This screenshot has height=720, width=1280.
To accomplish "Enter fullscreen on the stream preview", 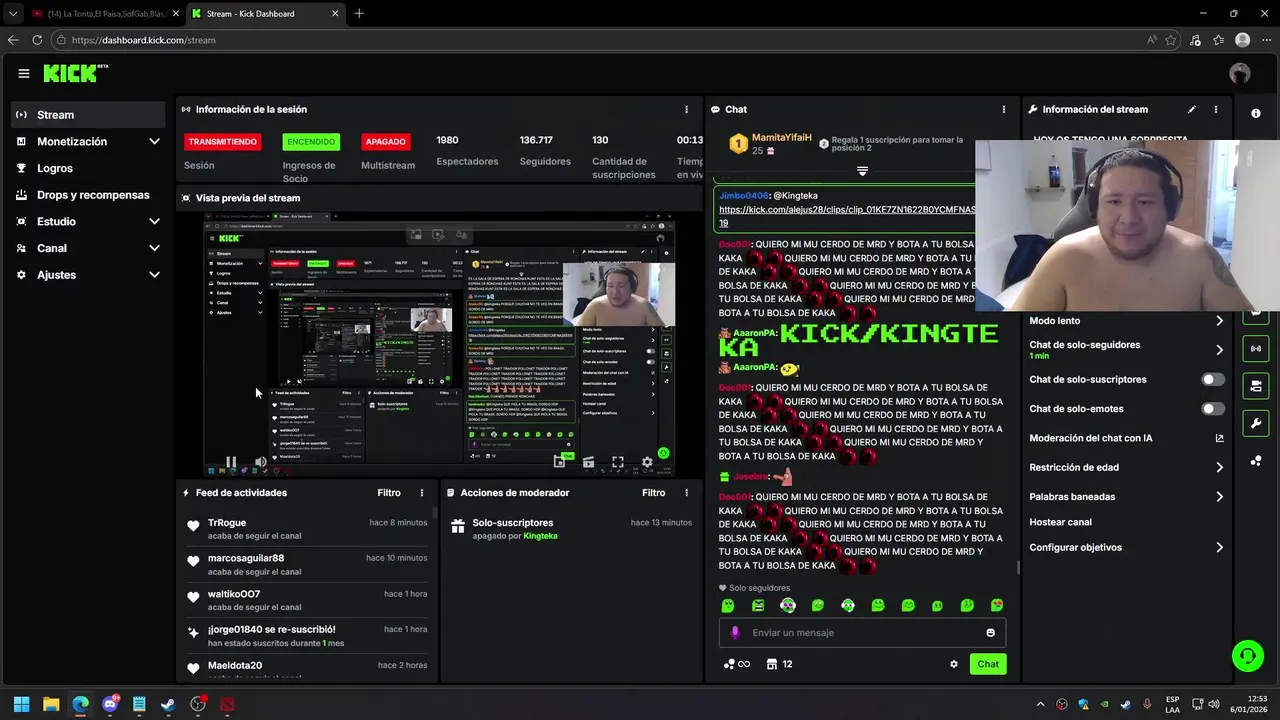I will coord(618,462).
